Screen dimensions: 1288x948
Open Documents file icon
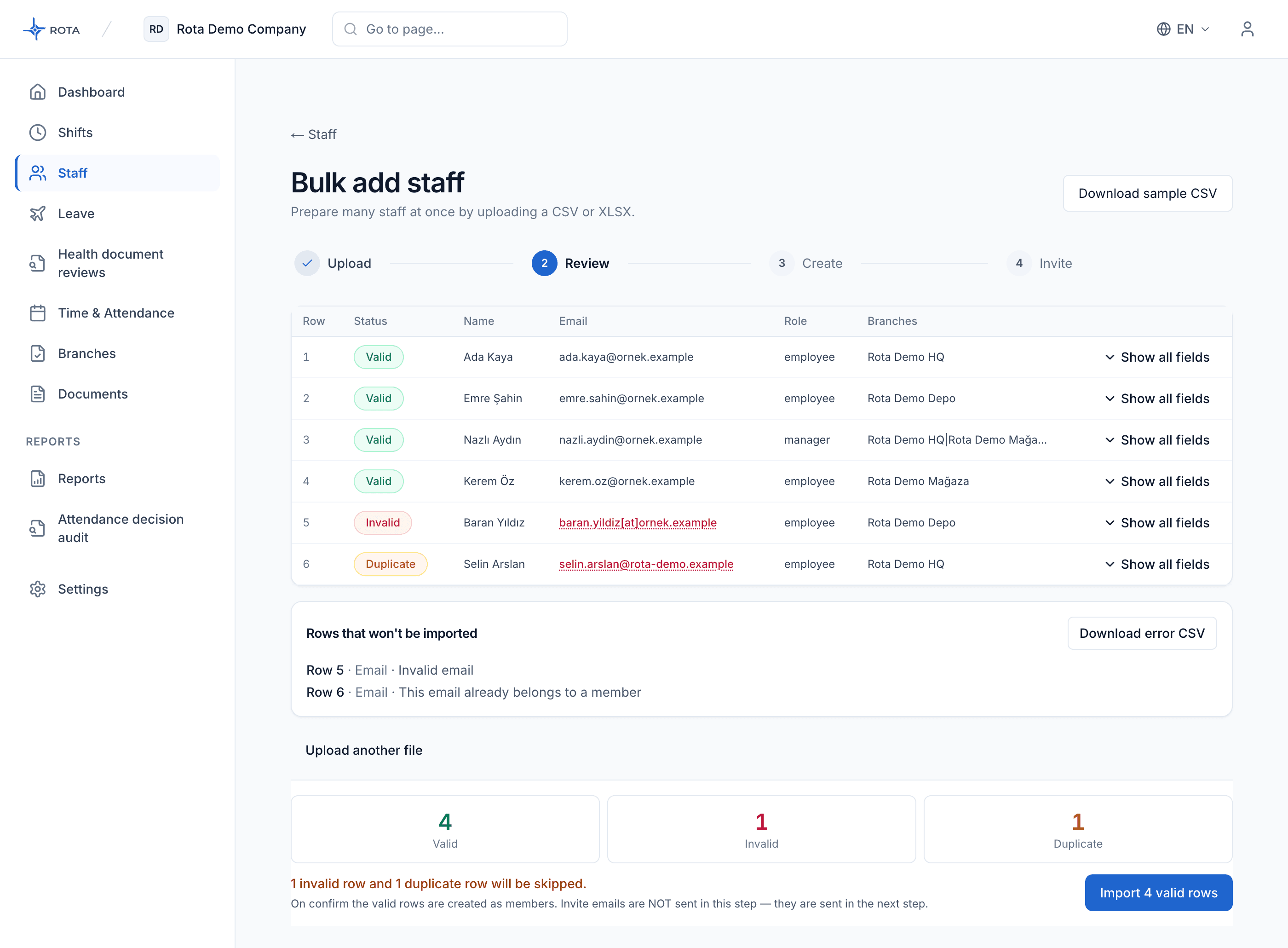[38, 394]
